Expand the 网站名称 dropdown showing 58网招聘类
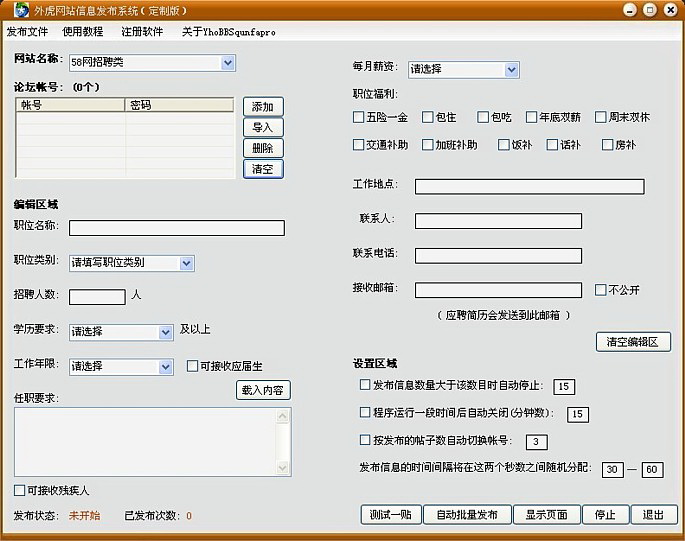The image size is (685, 541). (152, 63)
